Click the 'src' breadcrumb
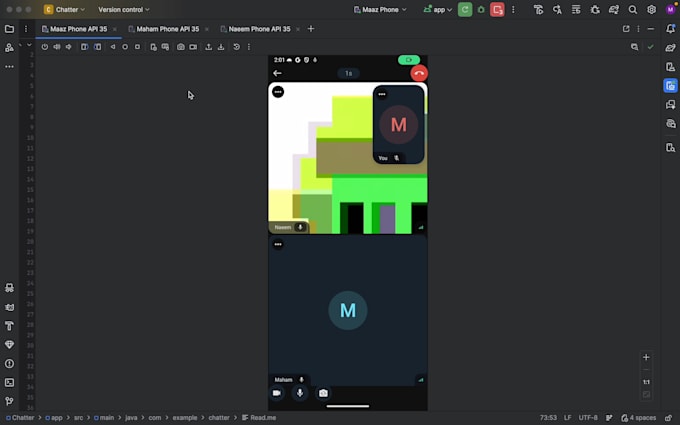The width and height of the screenshot is (680, 425). [78, 418]
